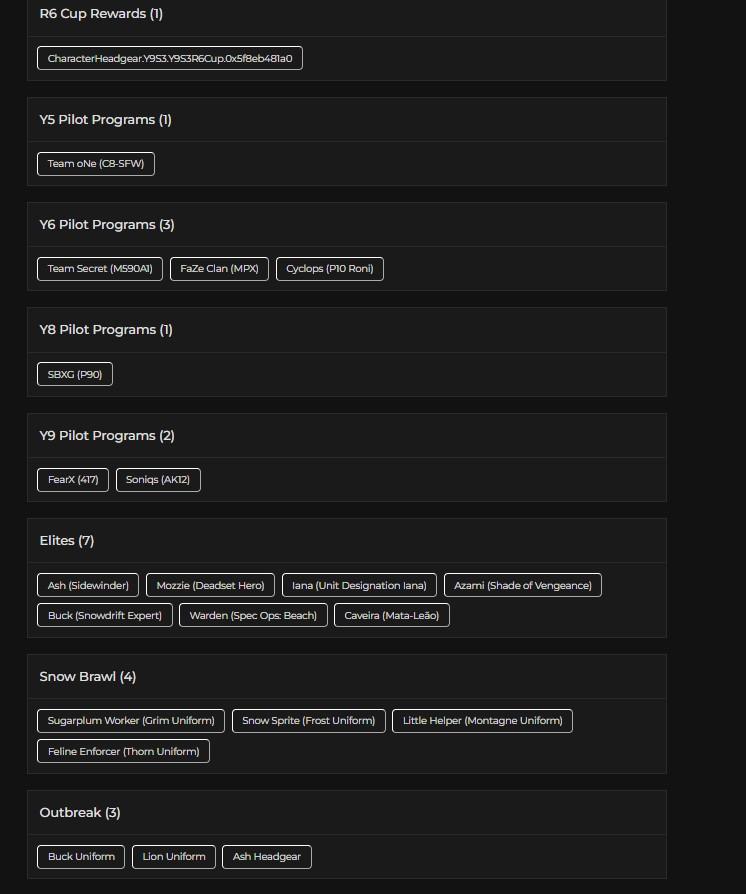This screenshot has width=746, height=894.
Task: Select the Team oNe (C8-SFW) tag
Action: 96,164
